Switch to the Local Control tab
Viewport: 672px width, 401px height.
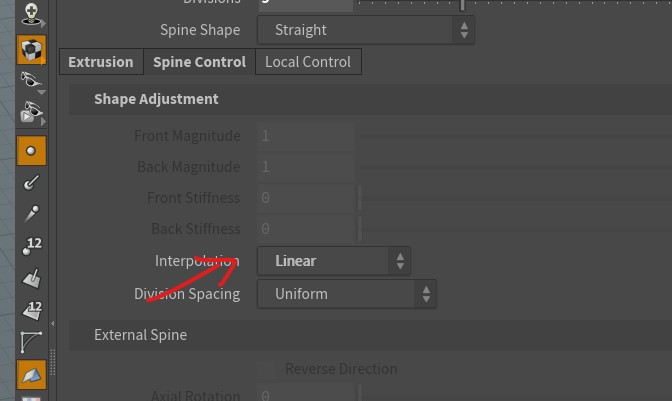point(308,62)
